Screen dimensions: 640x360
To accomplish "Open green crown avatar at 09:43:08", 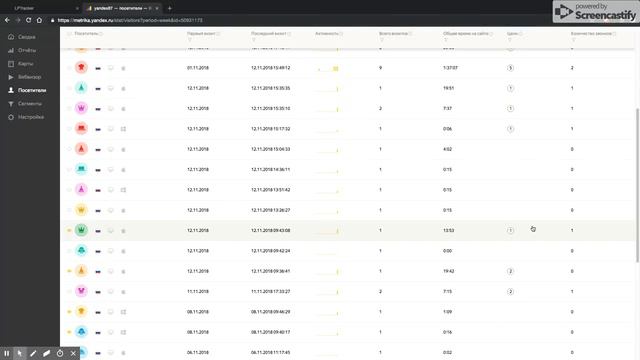I will (x=81, y=230).
